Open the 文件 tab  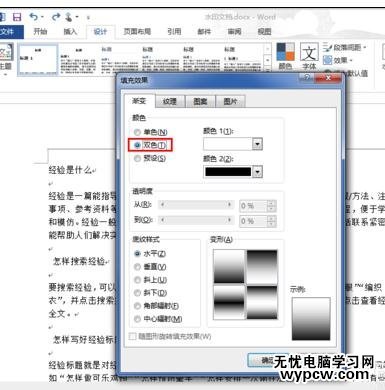click(x=11, y=32)
